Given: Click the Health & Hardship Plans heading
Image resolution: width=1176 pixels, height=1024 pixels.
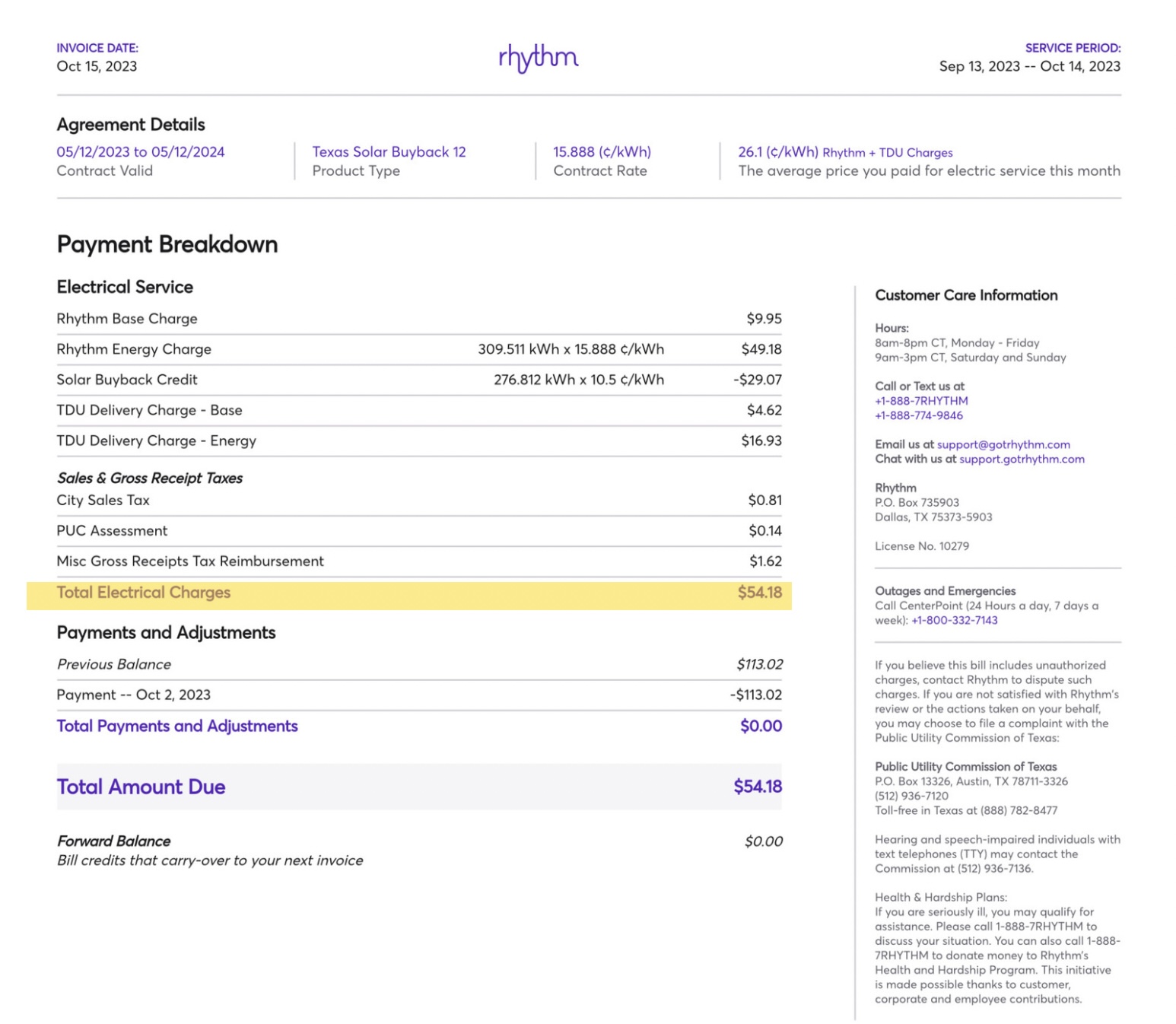Looking at the screenshot, I should (941, 897).
